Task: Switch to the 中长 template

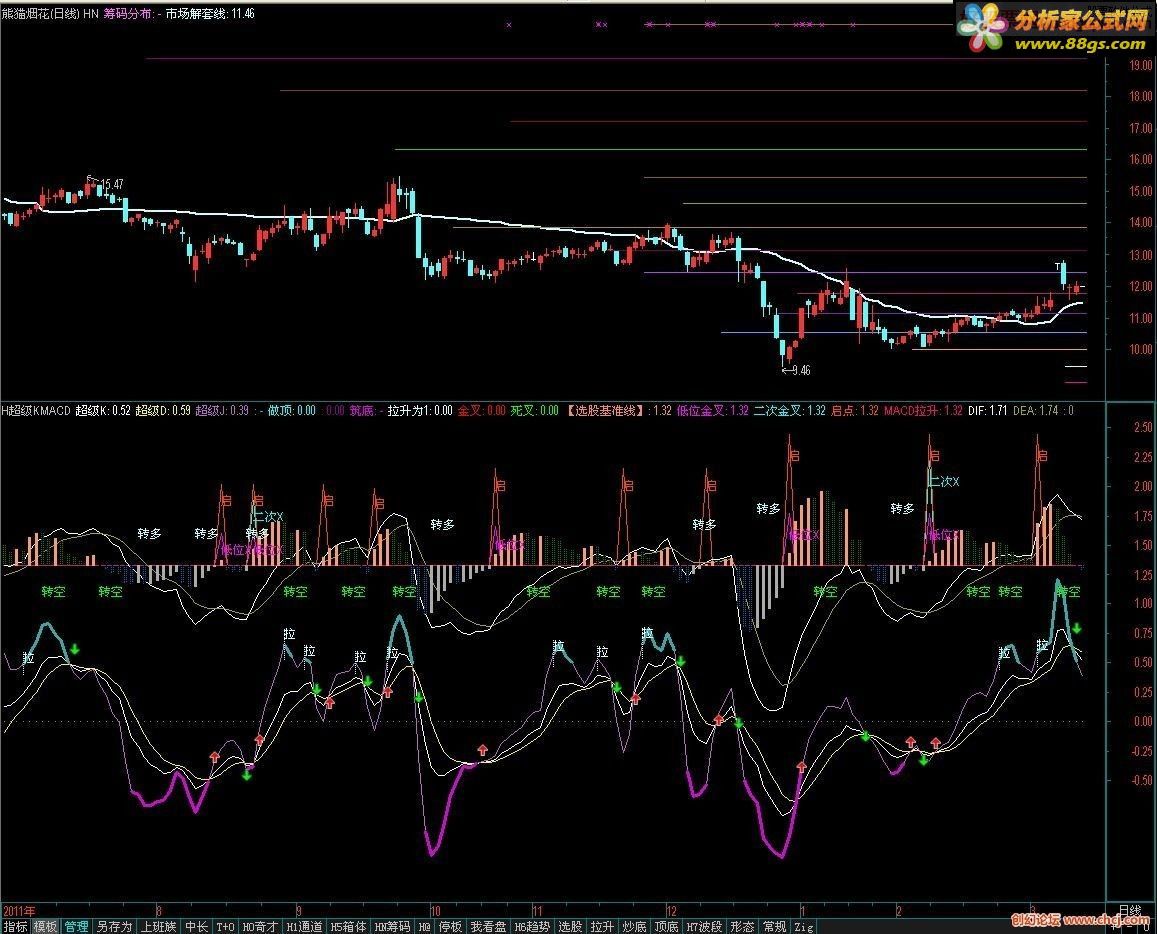Action: click(196, 926)
